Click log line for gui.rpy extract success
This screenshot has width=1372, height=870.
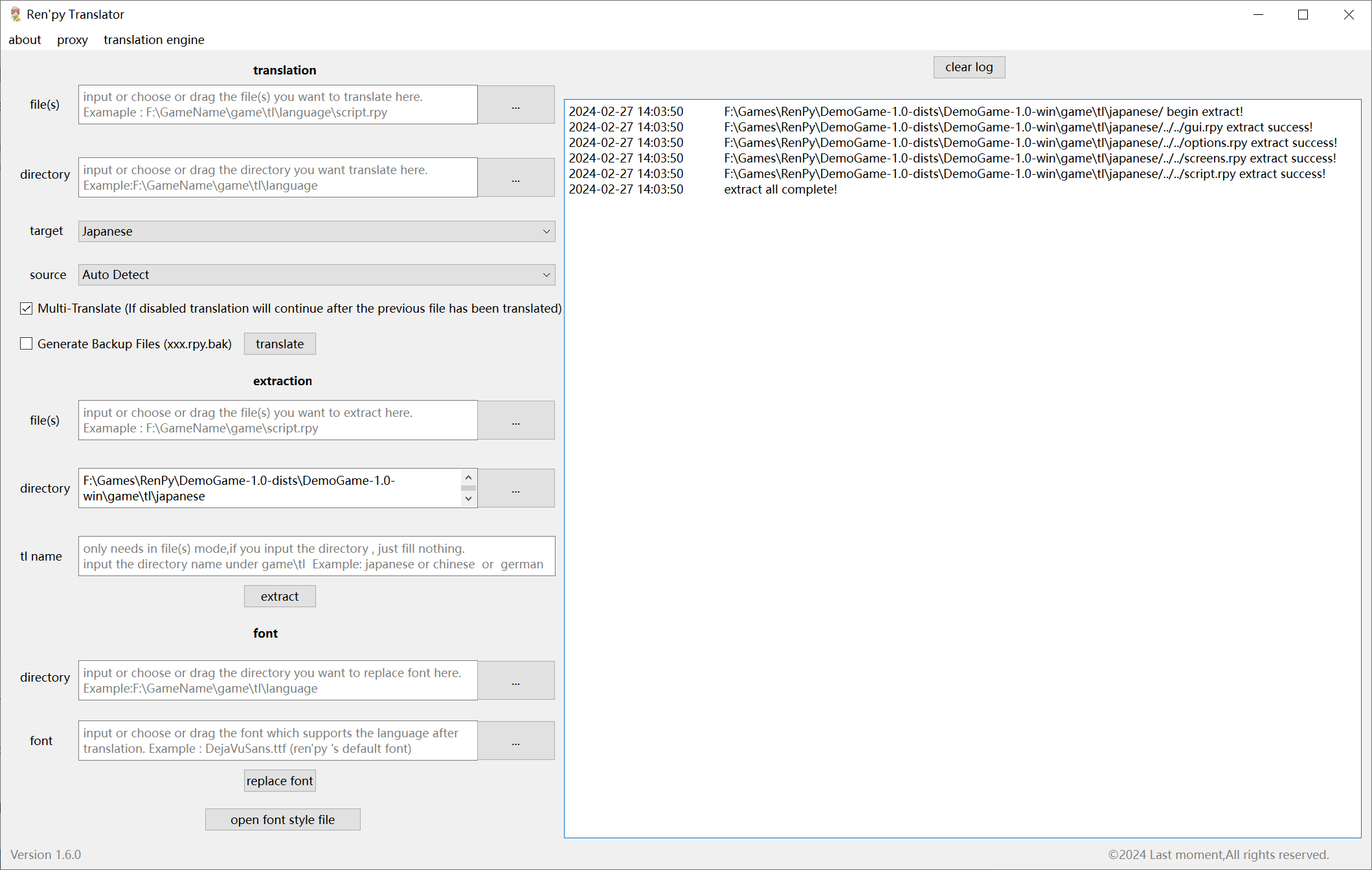(x=941, y=127)
